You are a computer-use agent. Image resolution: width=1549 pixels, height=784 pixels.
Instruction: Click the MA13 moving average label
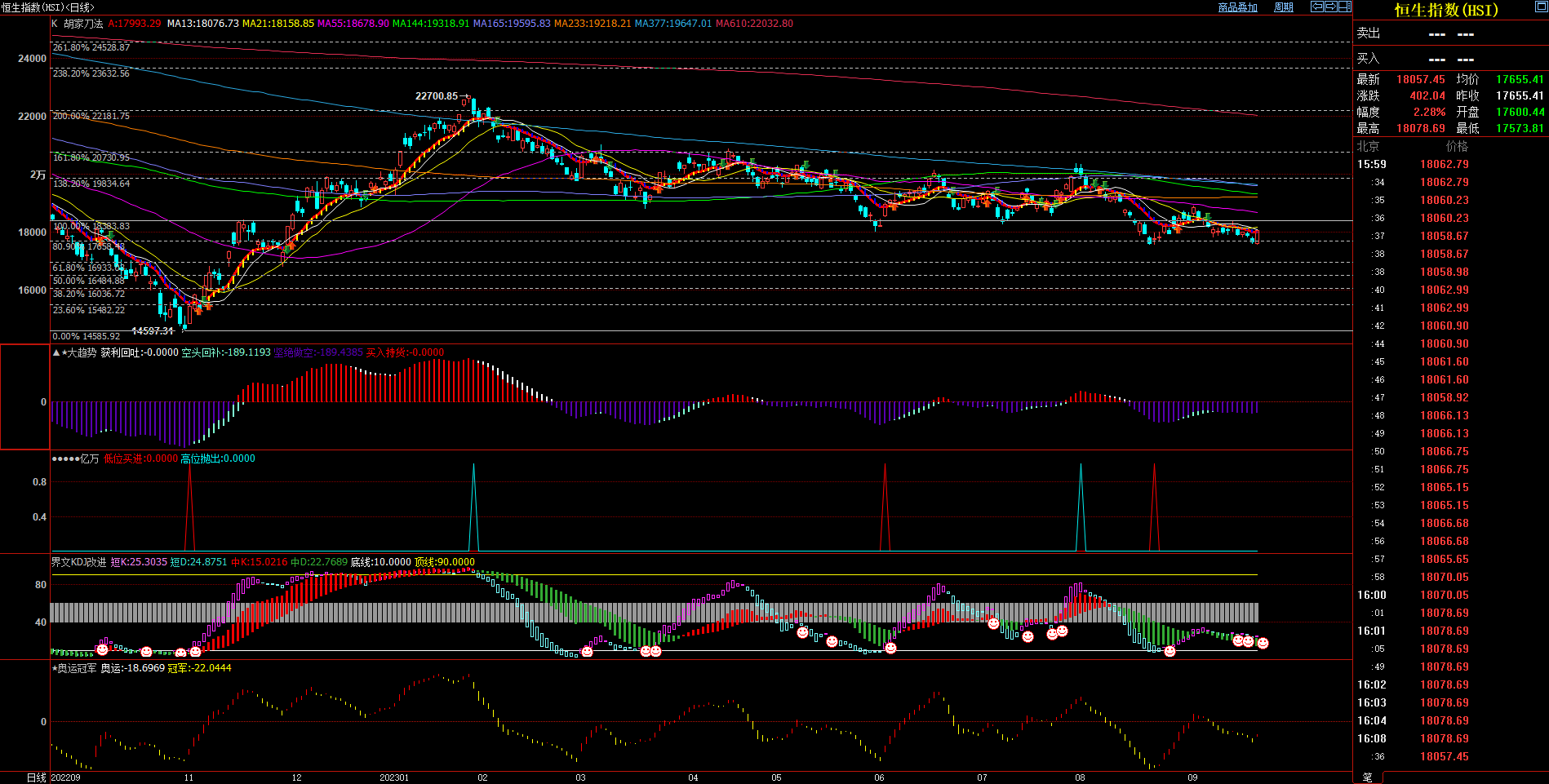click(x=202, y=24)
